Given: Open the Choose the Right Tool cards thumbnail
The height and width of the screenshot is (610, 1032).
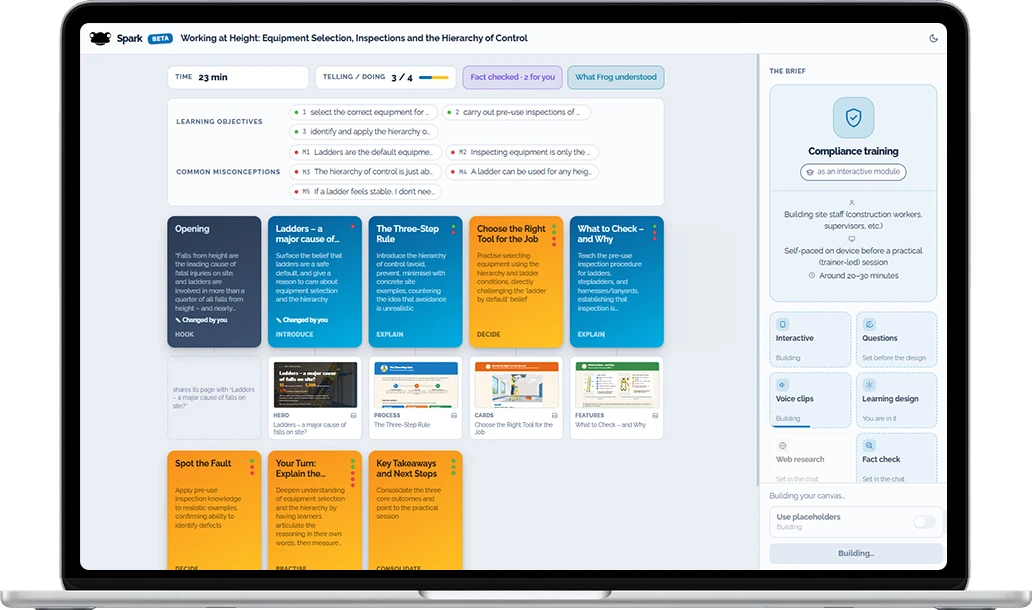Looking at the screenshot, I should coord(517,385).
